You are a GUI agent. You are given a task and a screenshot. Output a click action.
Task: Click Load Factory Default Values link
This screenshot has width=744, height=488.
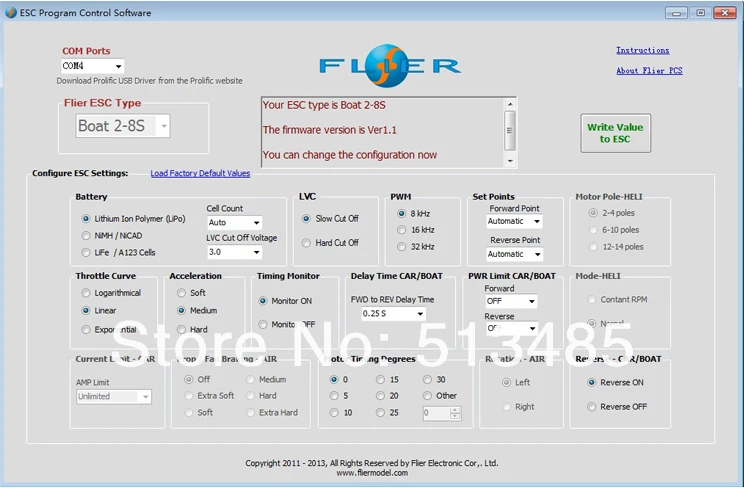(200, 173)
